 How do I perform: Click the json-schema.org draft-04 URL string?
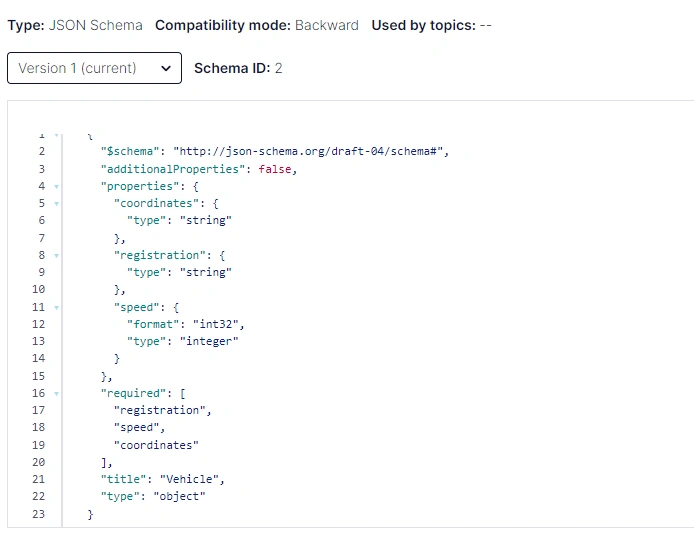click(308, 151)
